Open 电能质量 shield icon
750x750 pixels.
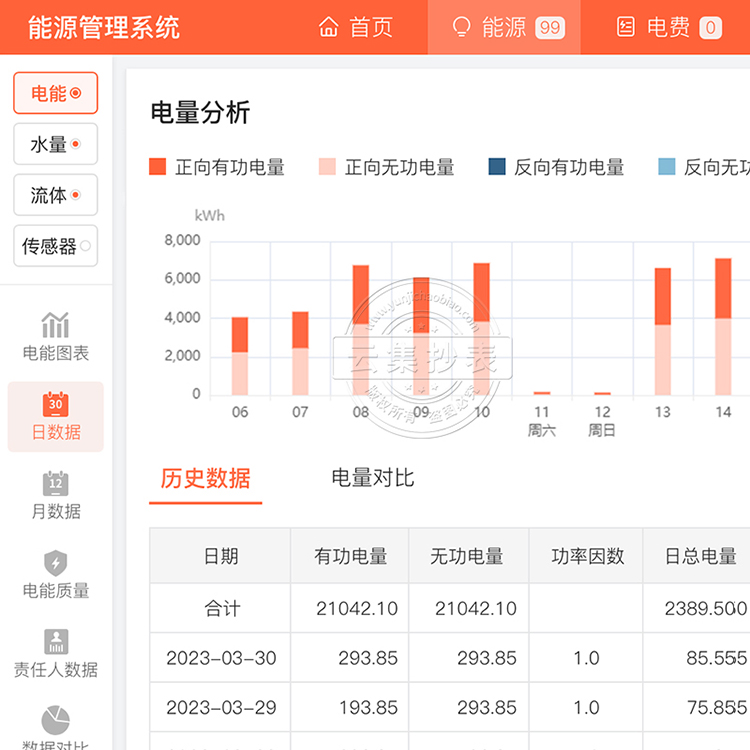point(55,562)
